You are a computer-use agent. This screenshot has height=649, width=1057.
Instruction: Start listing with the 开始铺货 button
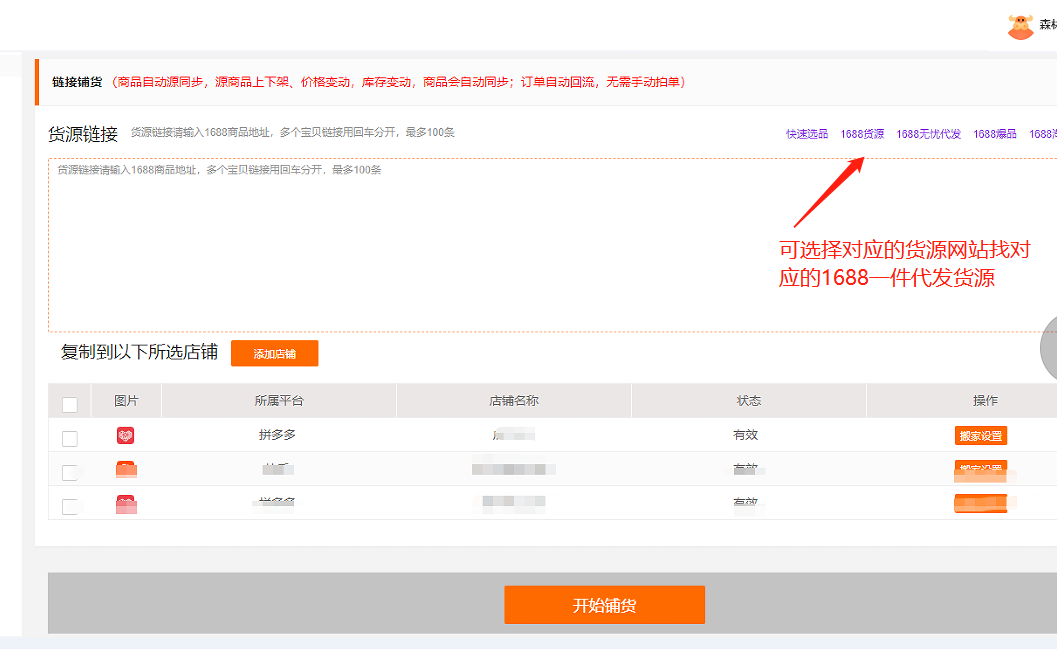[605, 605]
